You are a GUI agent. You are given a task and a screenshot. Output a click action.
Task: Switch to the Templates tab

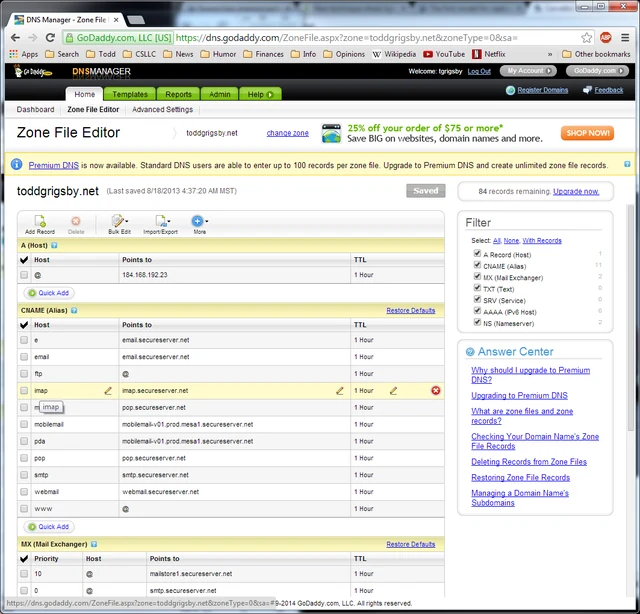click(130, 94)
